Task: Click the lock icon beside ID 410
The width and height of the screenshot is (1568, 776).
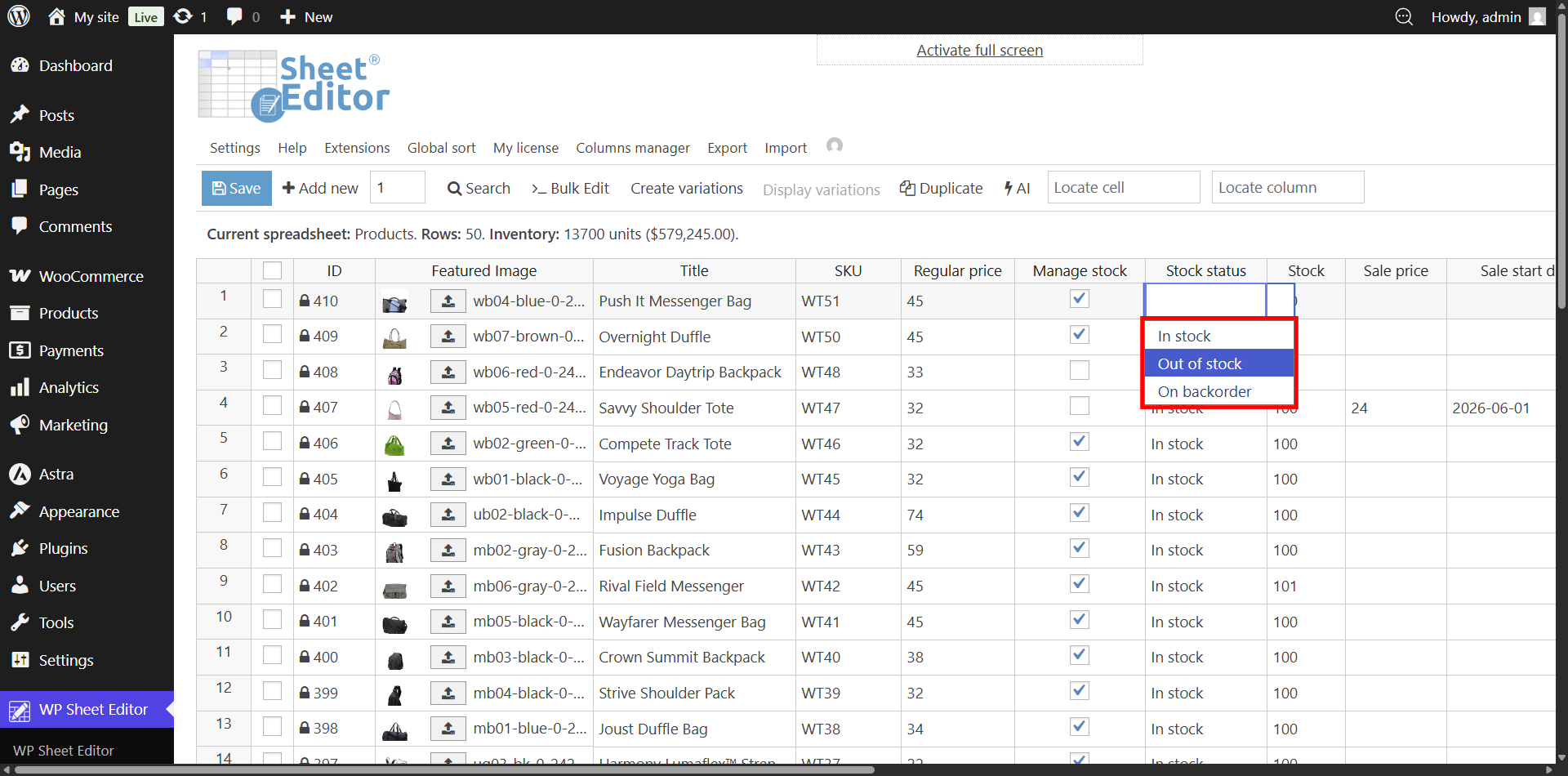Action: (x=305, y=301)
